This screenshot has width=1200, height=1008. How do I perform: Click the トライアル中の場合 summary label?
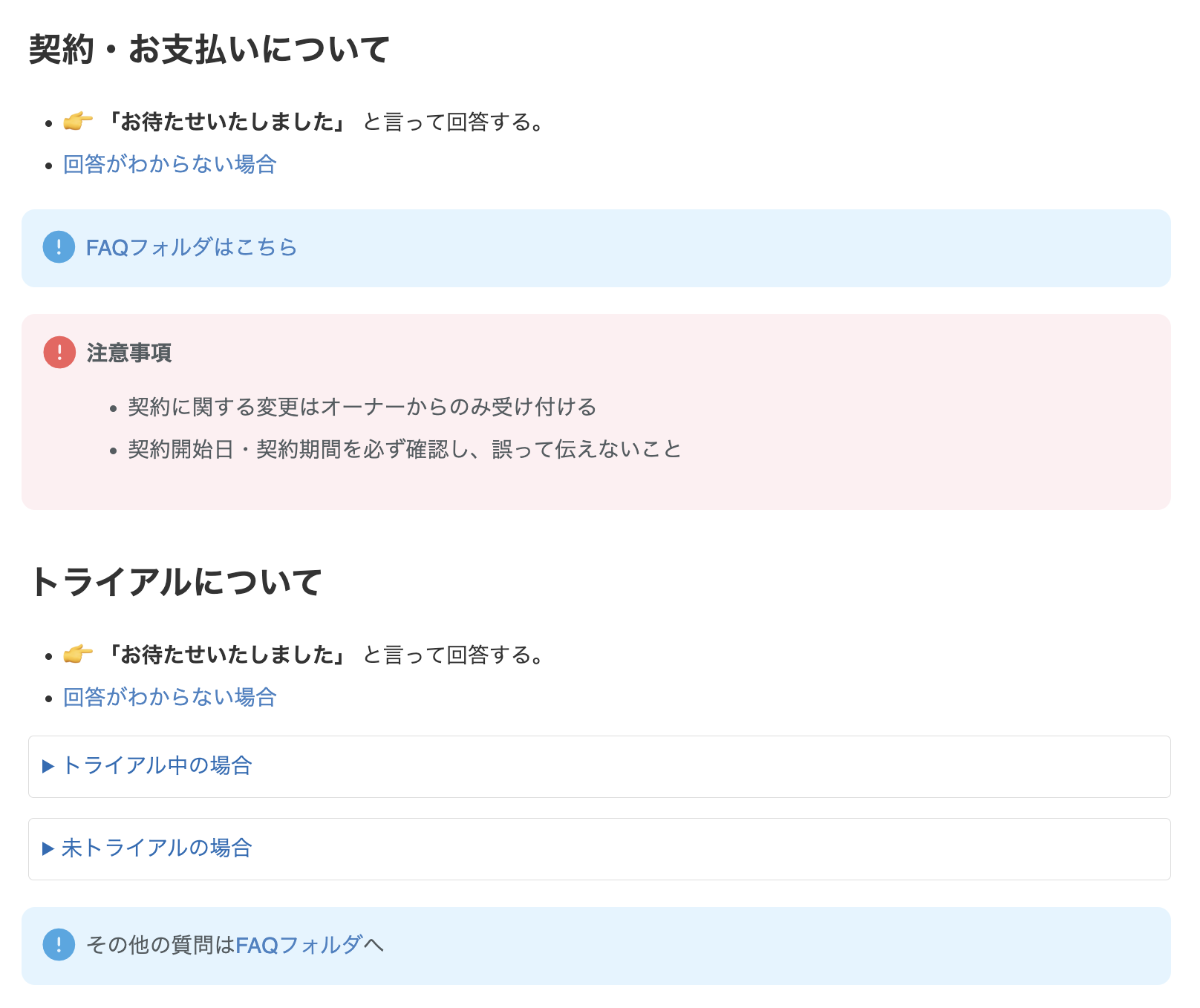tap(157, 765)
